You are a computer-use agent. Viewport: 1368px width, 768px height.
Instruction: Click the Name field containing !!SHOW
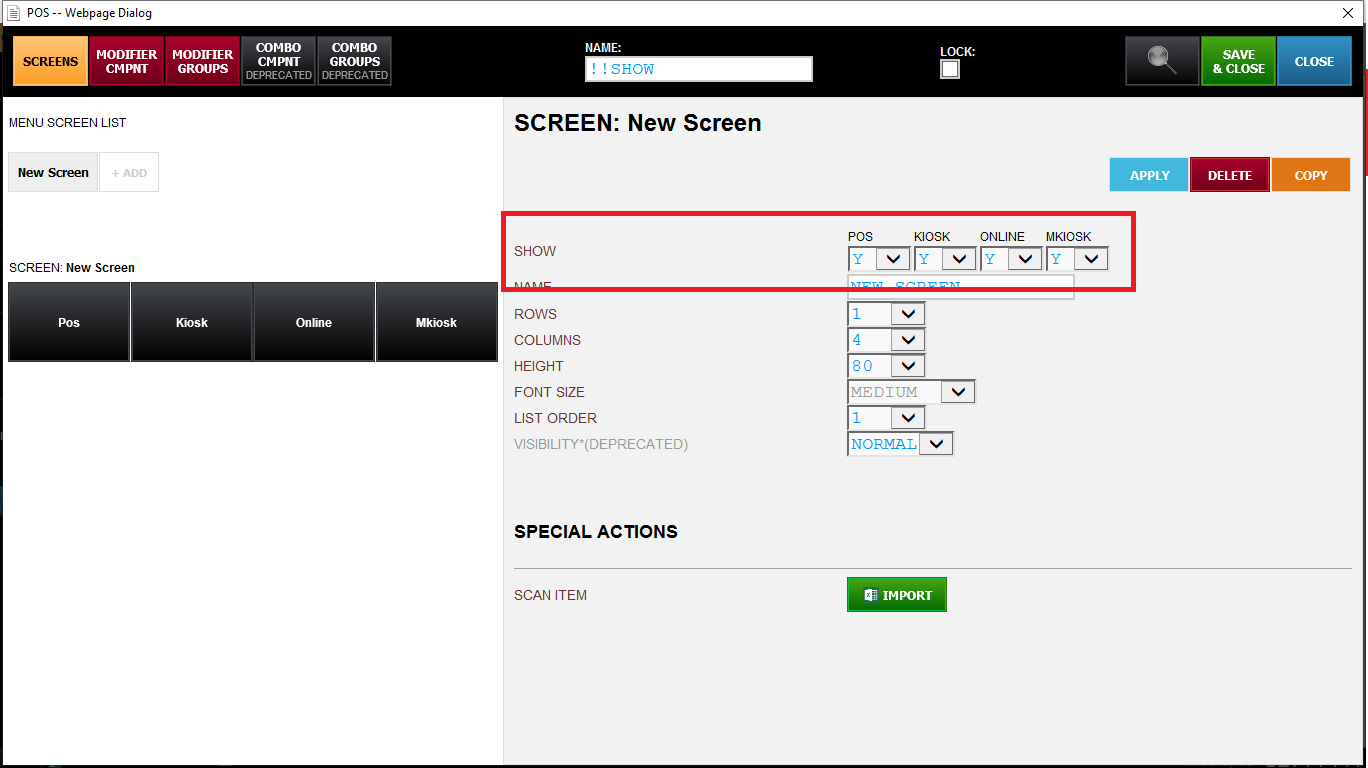698,69
